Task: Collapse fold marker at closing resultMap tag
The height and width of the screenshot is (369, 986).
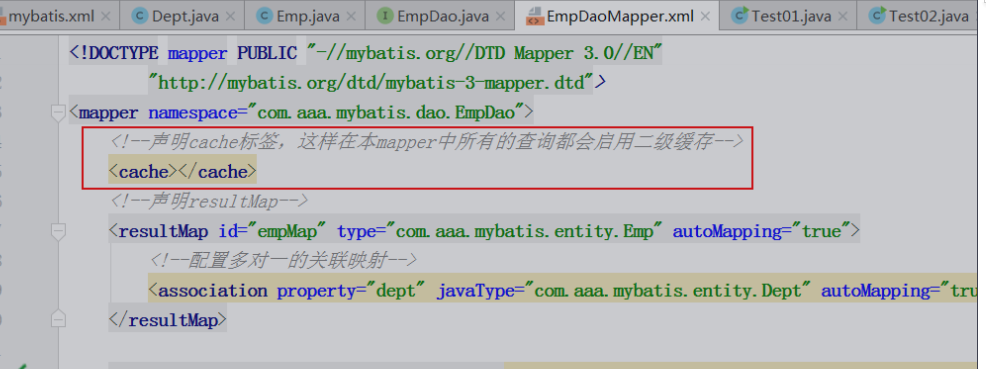Action: (58, 319)
